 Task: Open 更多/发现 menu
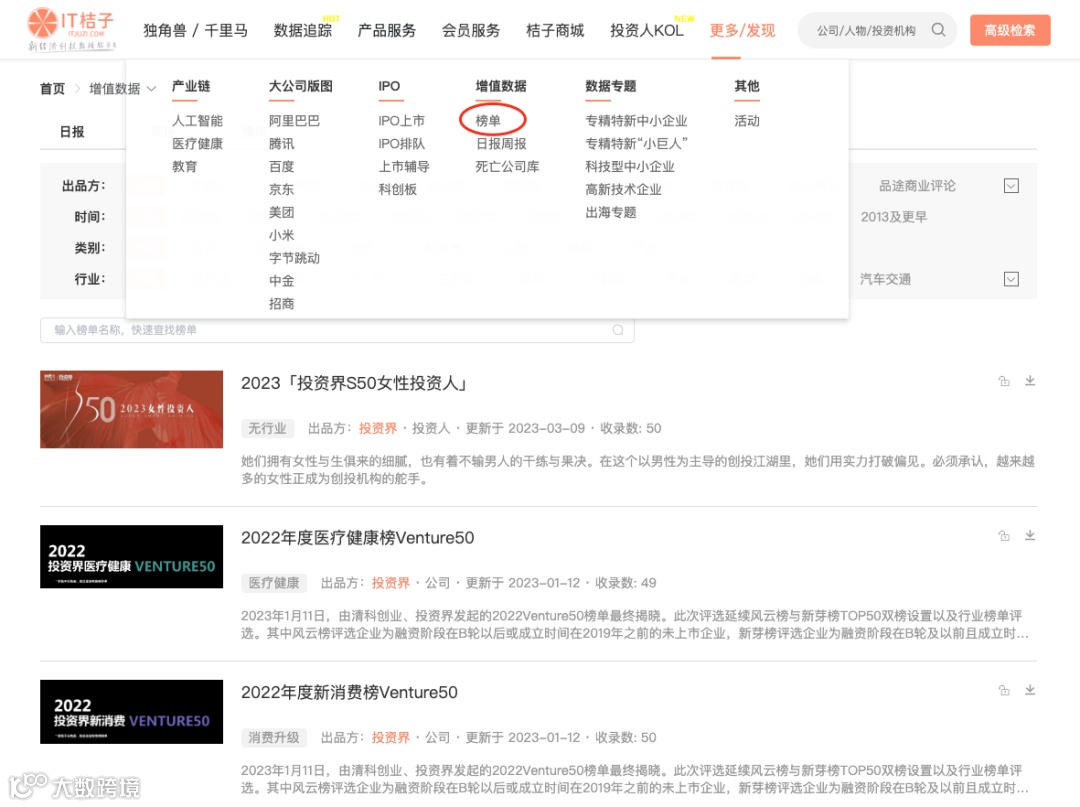click(742, 30)
